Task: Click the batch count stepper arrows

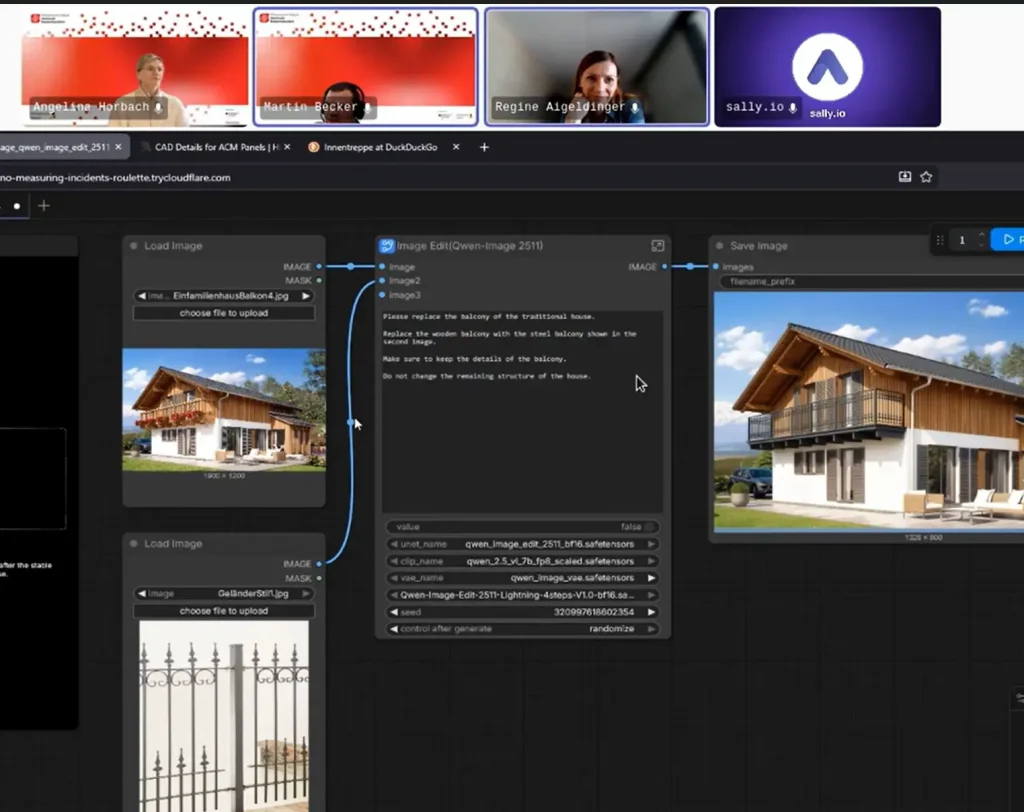Action: point(981,240)
